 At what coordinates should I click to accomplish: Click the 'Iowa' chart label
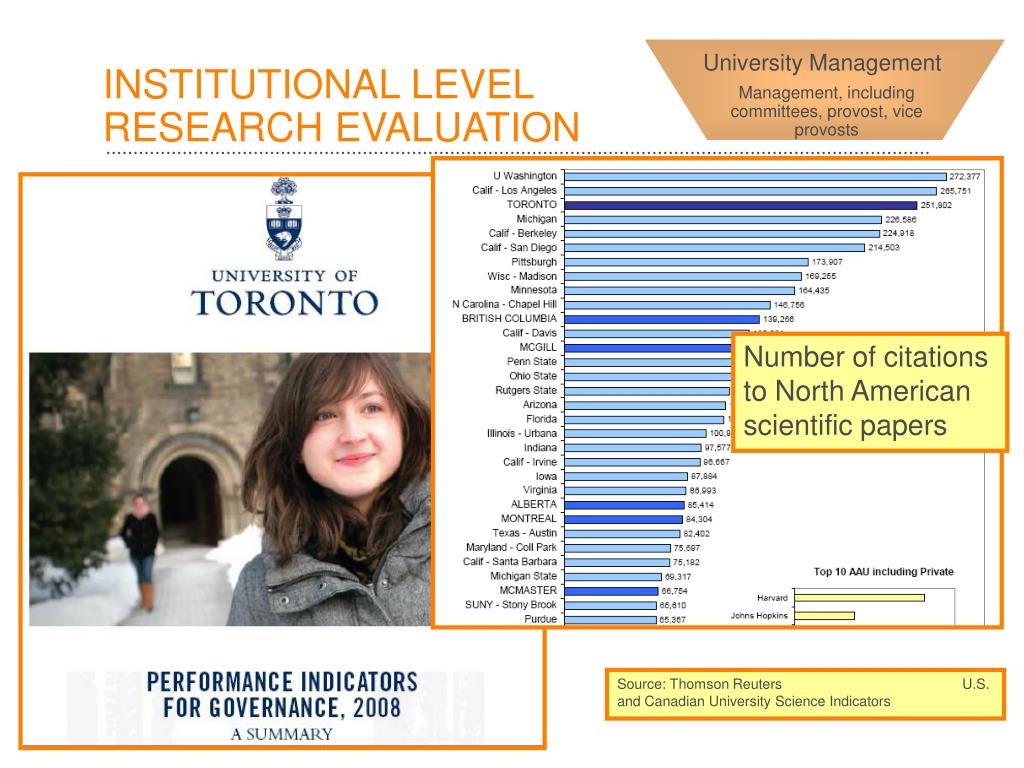point(546,477)
